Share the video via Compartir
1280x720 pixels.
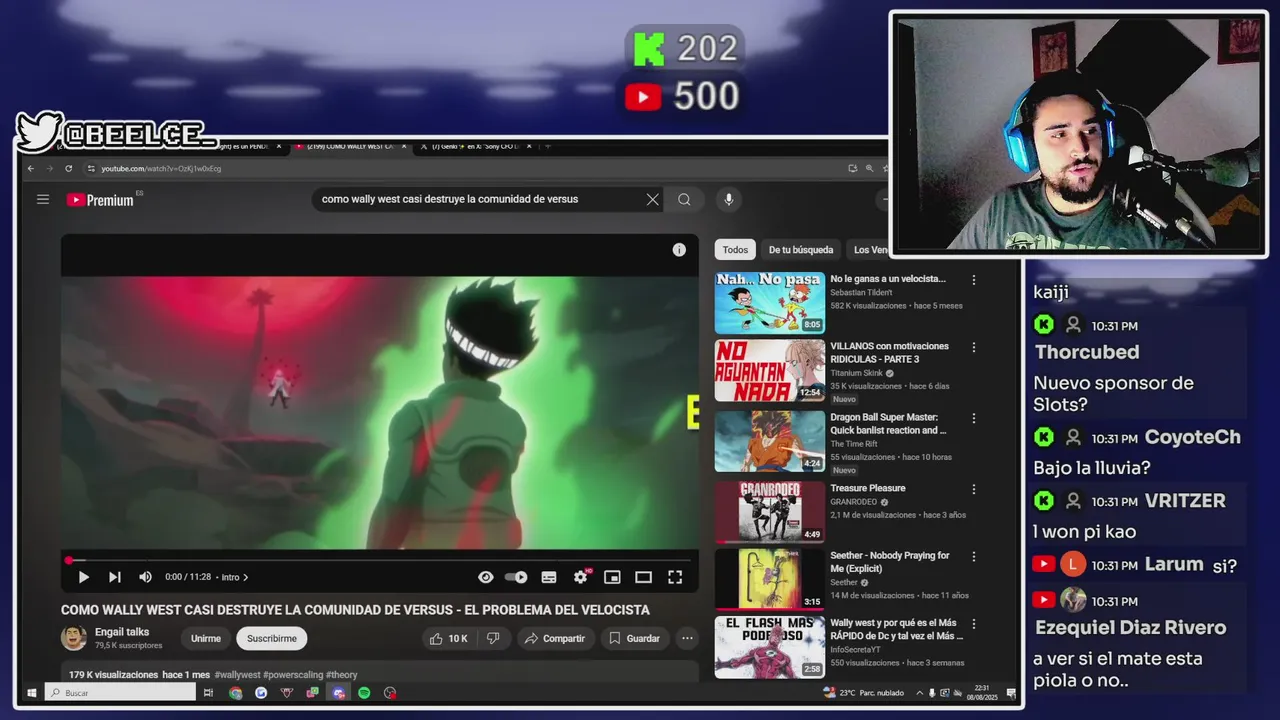coord(555,638)
